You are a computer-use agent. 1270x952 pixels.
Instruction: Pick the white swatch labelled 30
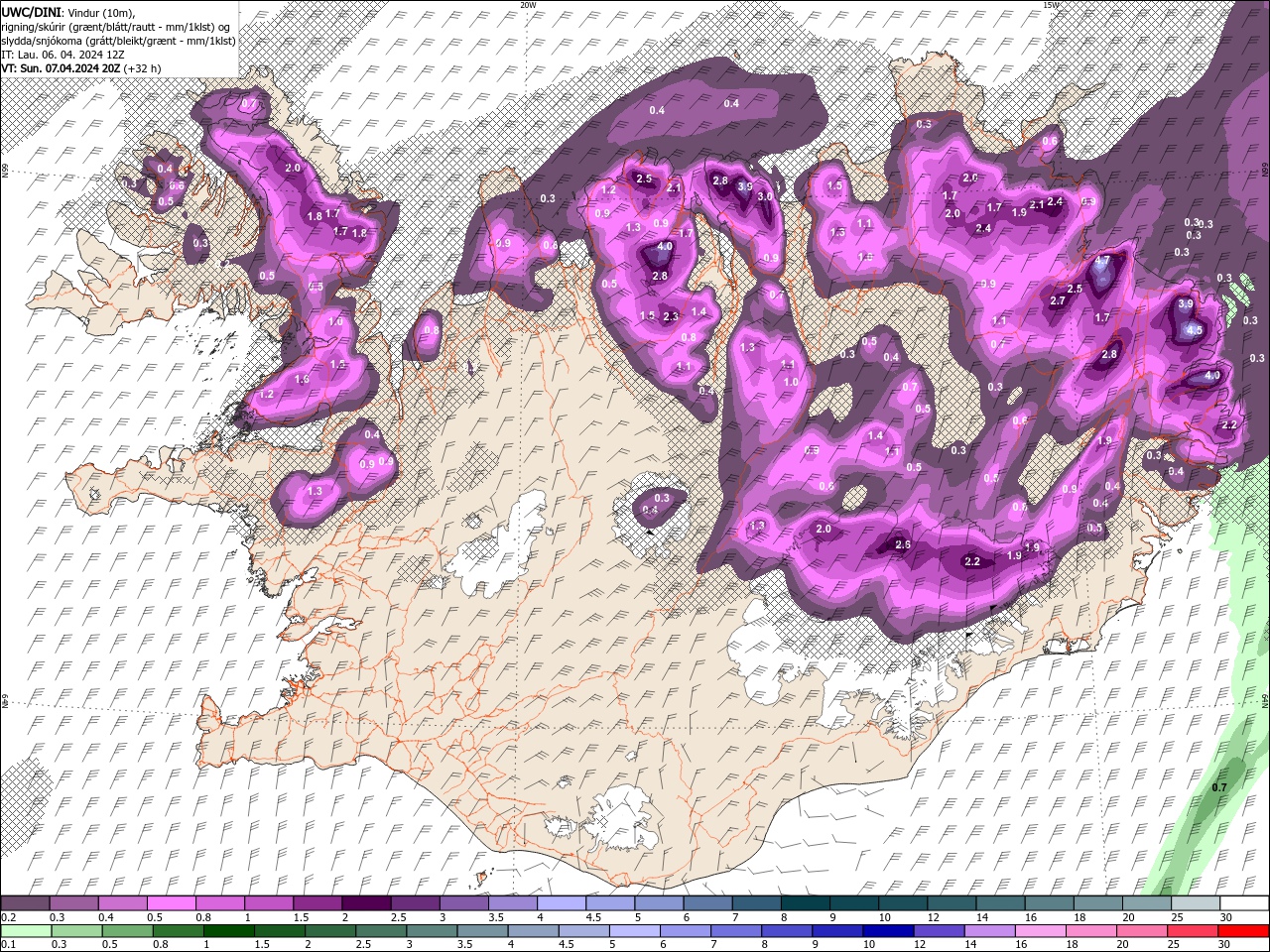pos(1243,903)
